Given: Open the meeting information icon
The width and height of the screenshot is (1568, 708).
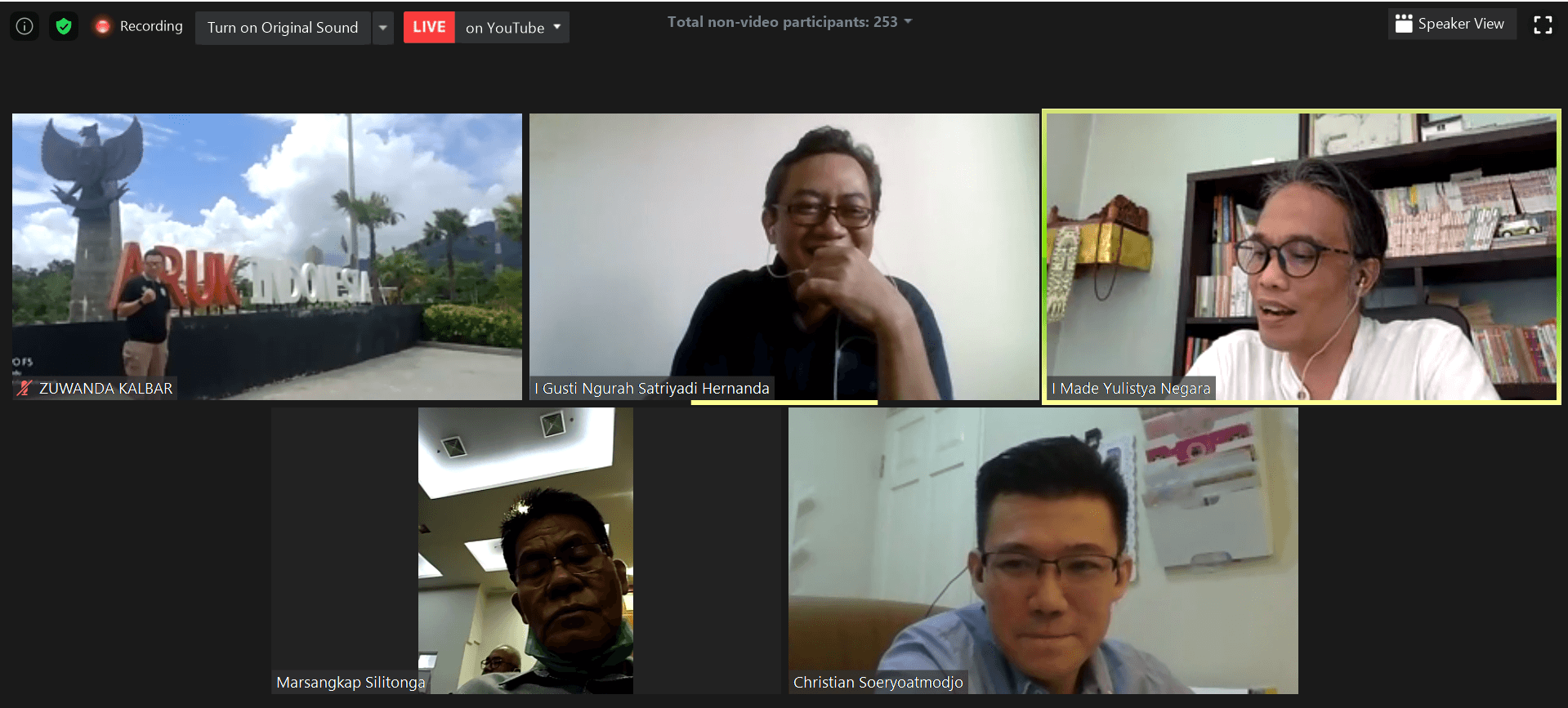Looking at the screenshot, I should tap(25, 26).
